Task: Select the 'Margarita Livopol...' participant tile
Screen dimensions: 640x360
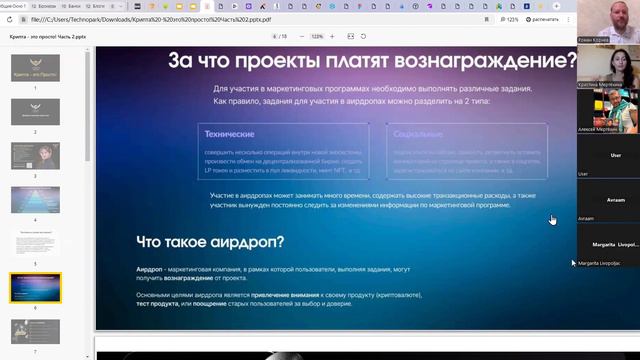Action: pyautogui.click(x=609, y=245)
